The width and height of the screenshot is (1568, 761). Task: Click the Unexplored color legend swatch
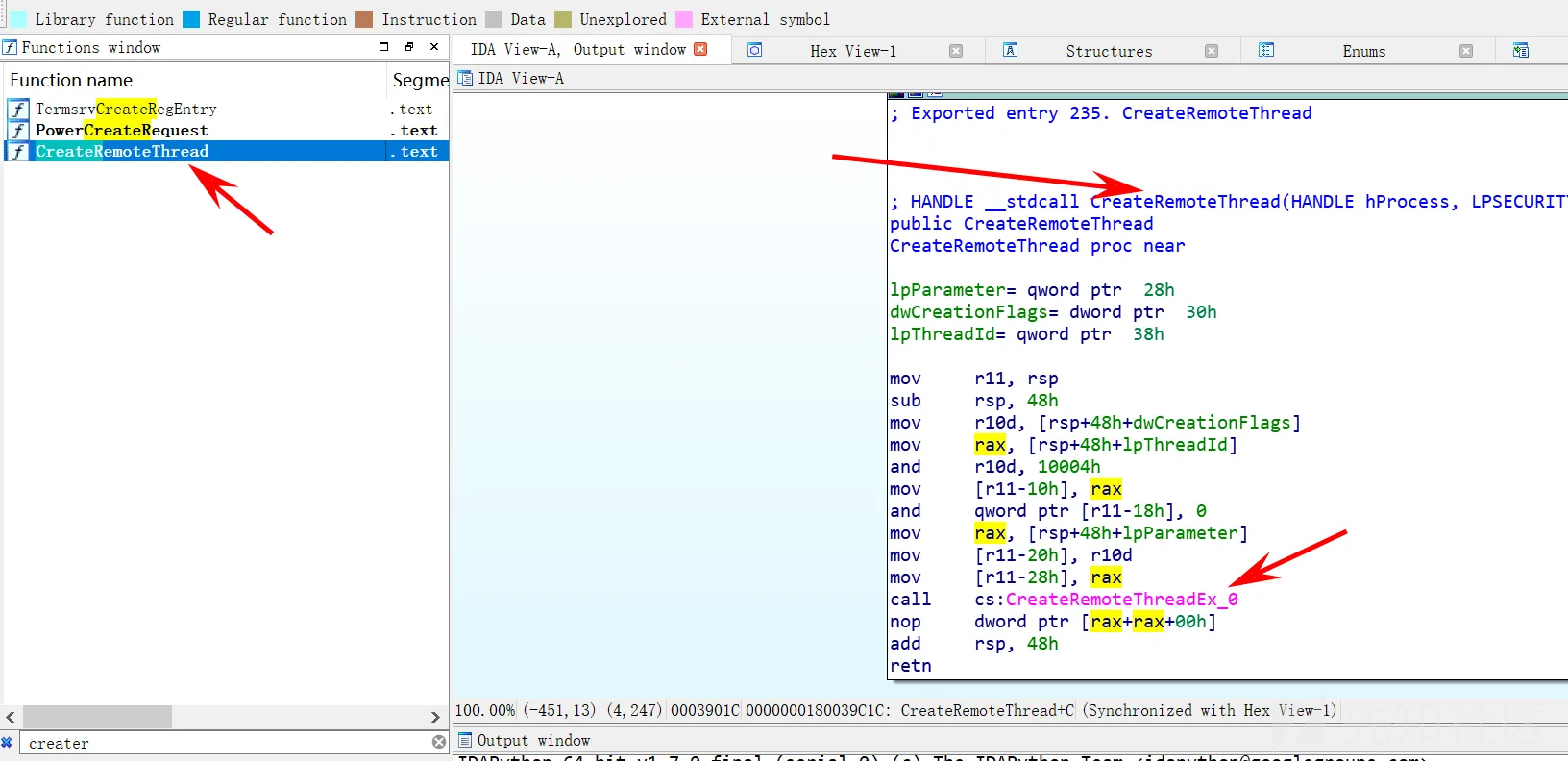click(x=563, y=19)
